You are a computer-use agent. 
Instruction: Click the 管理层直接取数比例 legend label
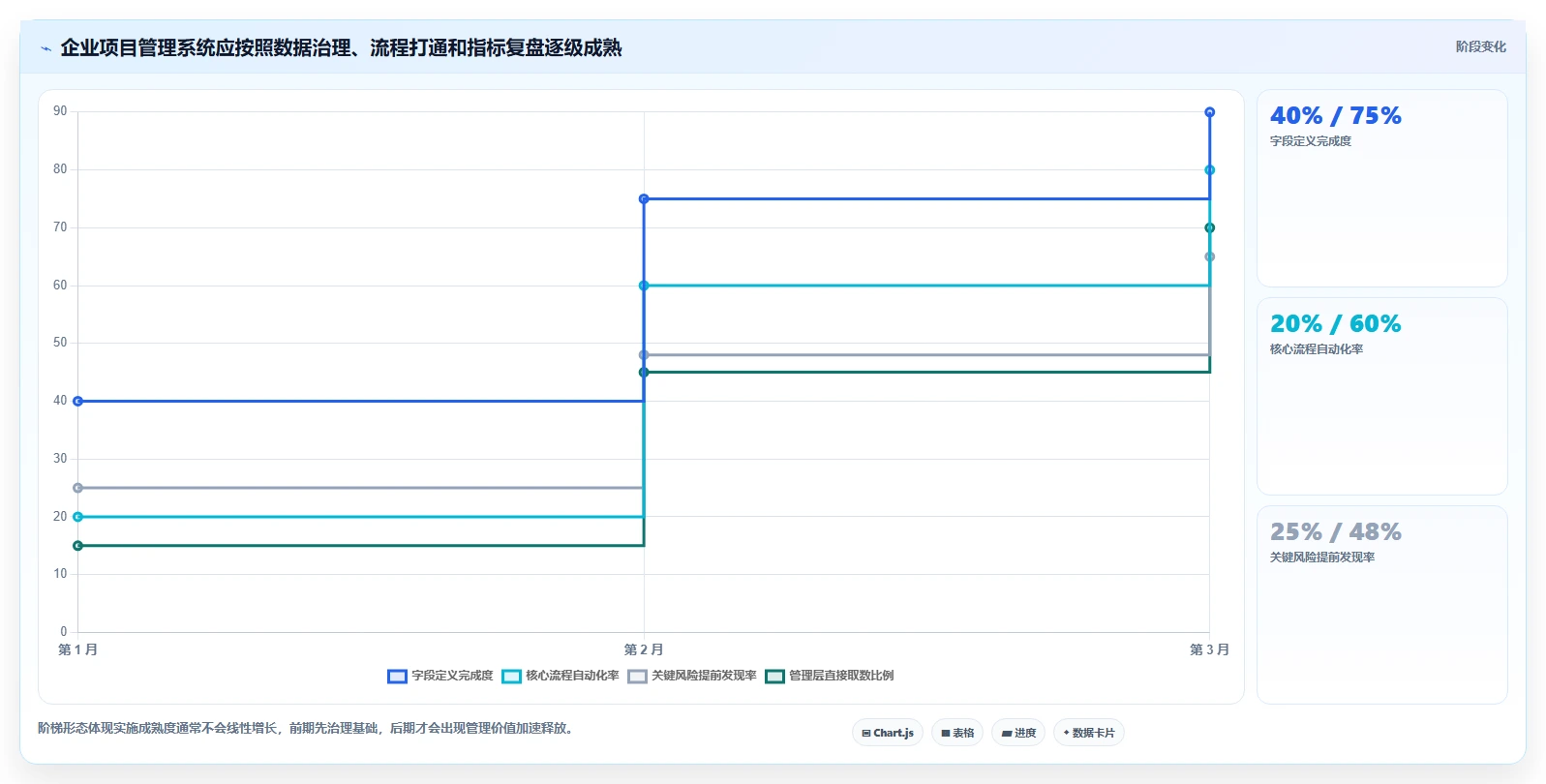tap(841, 676)
